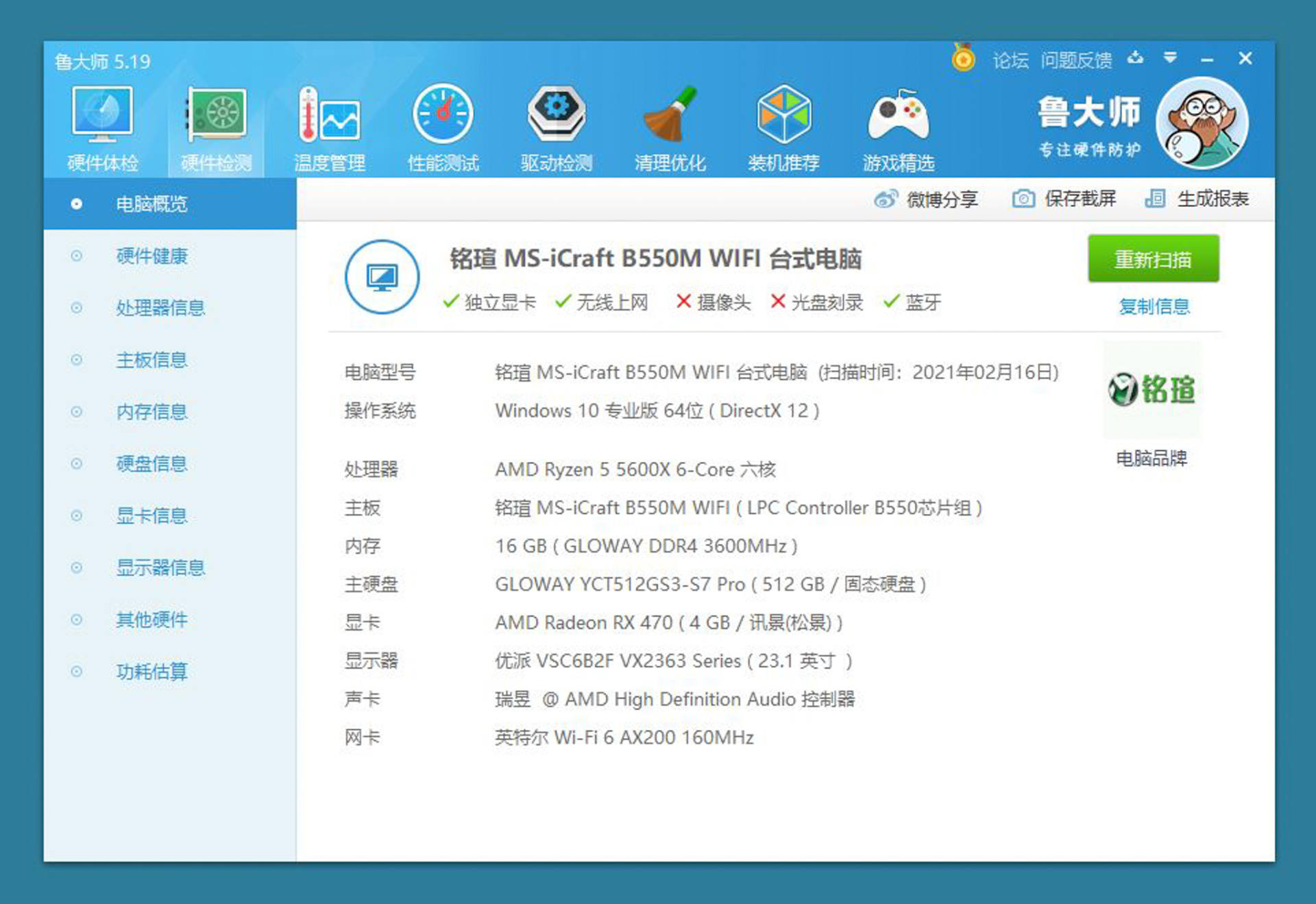Click bullet icon beside 硬件健康
Viewport: 1316px width, 904px height.
point(77,256)
